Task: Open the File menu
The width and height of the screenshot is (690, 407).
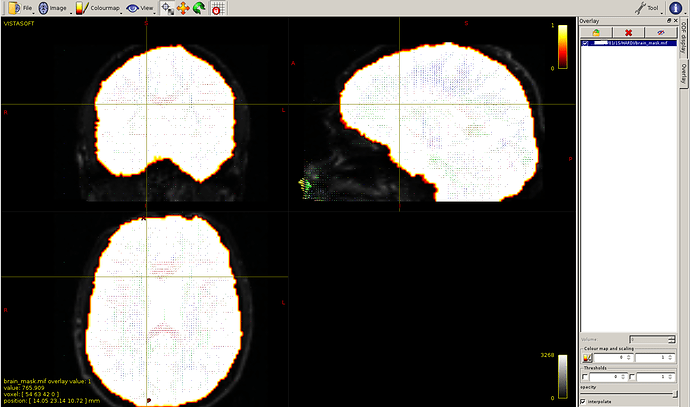Action: 20,8
